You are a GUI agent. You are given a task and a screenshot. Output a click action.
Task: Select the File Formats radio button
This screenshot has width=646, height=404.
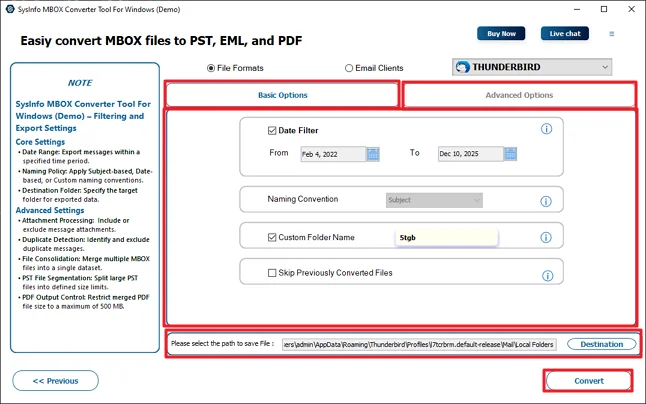coord(211,68)
